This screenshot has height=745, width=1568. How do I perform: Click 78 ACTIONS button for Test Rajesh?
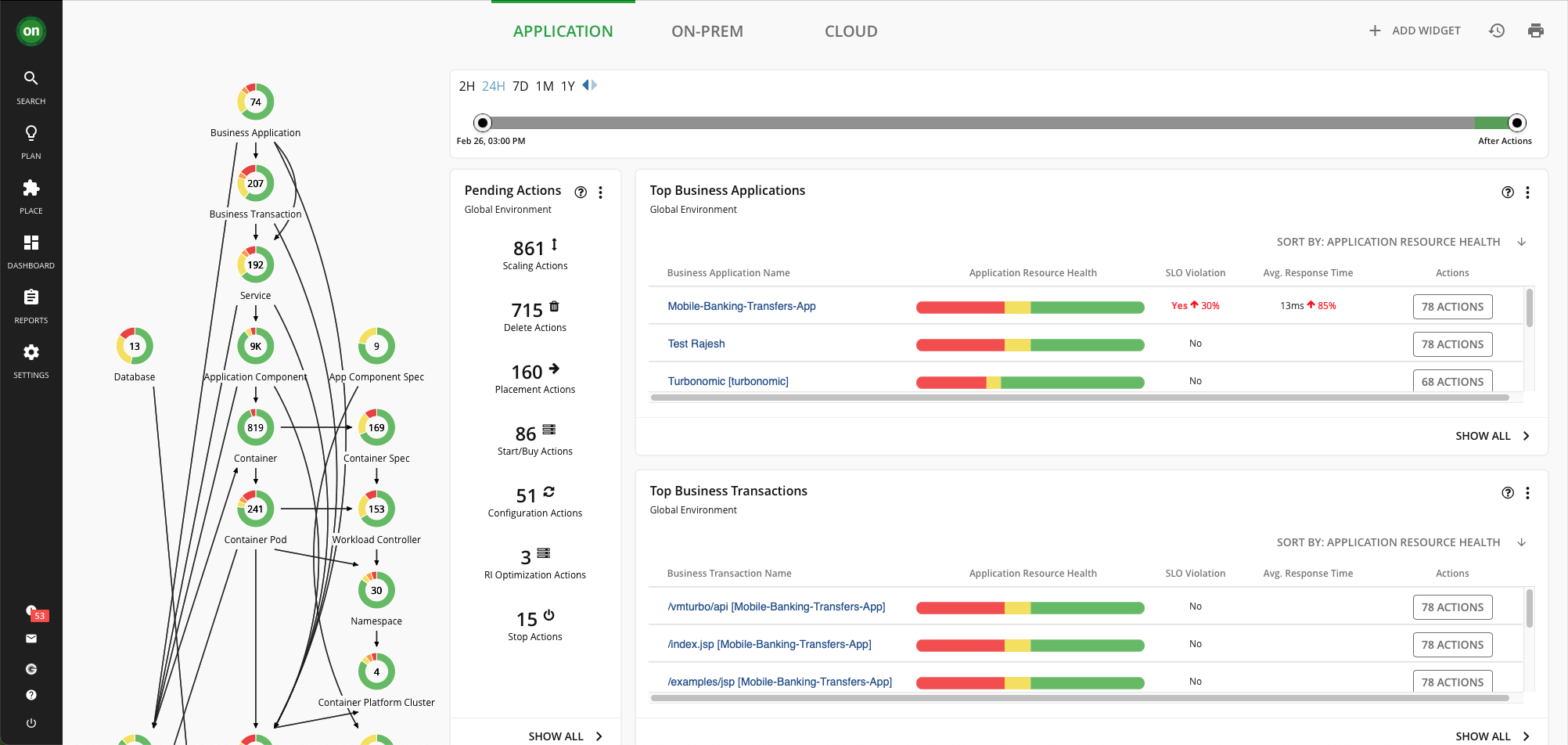pos(1452,344)
